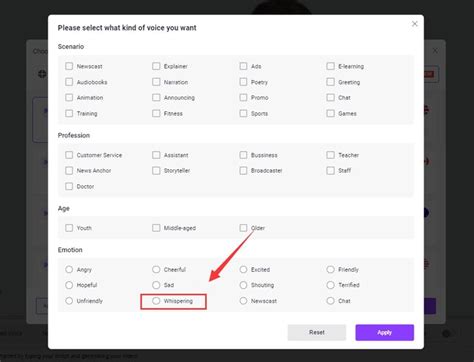Apply the selected voice filters
This screenshot has width=474, height=362.
click(x=385, y=332)
